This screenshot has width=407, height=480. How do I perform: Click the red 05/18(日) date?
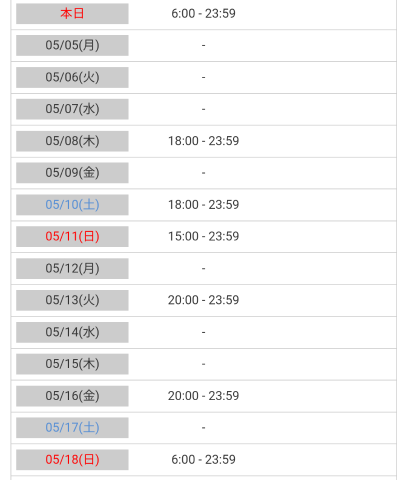coord(72,460)
